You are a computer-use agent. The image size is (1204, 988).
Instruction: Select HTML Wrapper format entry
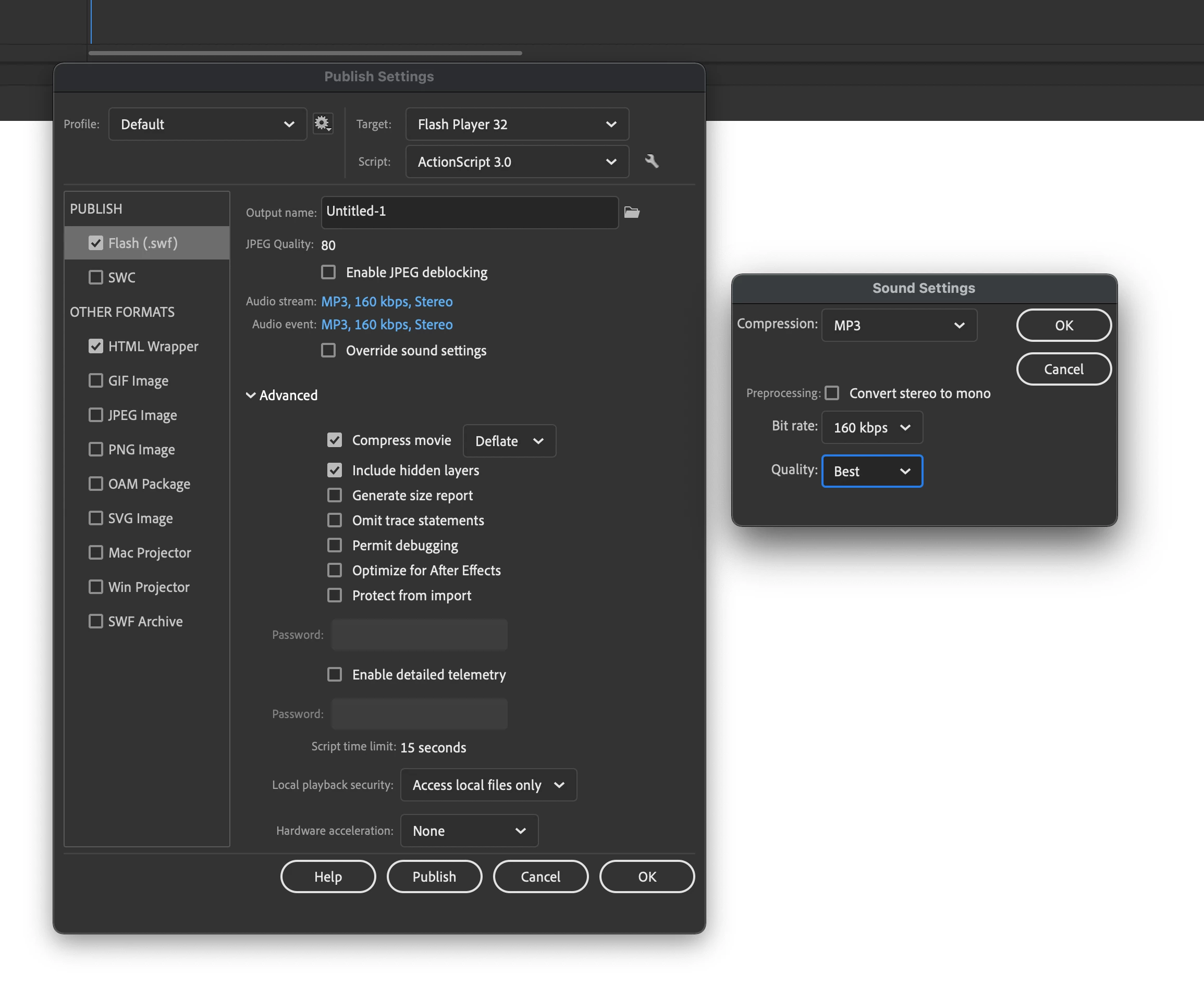[x=153, y=346]
